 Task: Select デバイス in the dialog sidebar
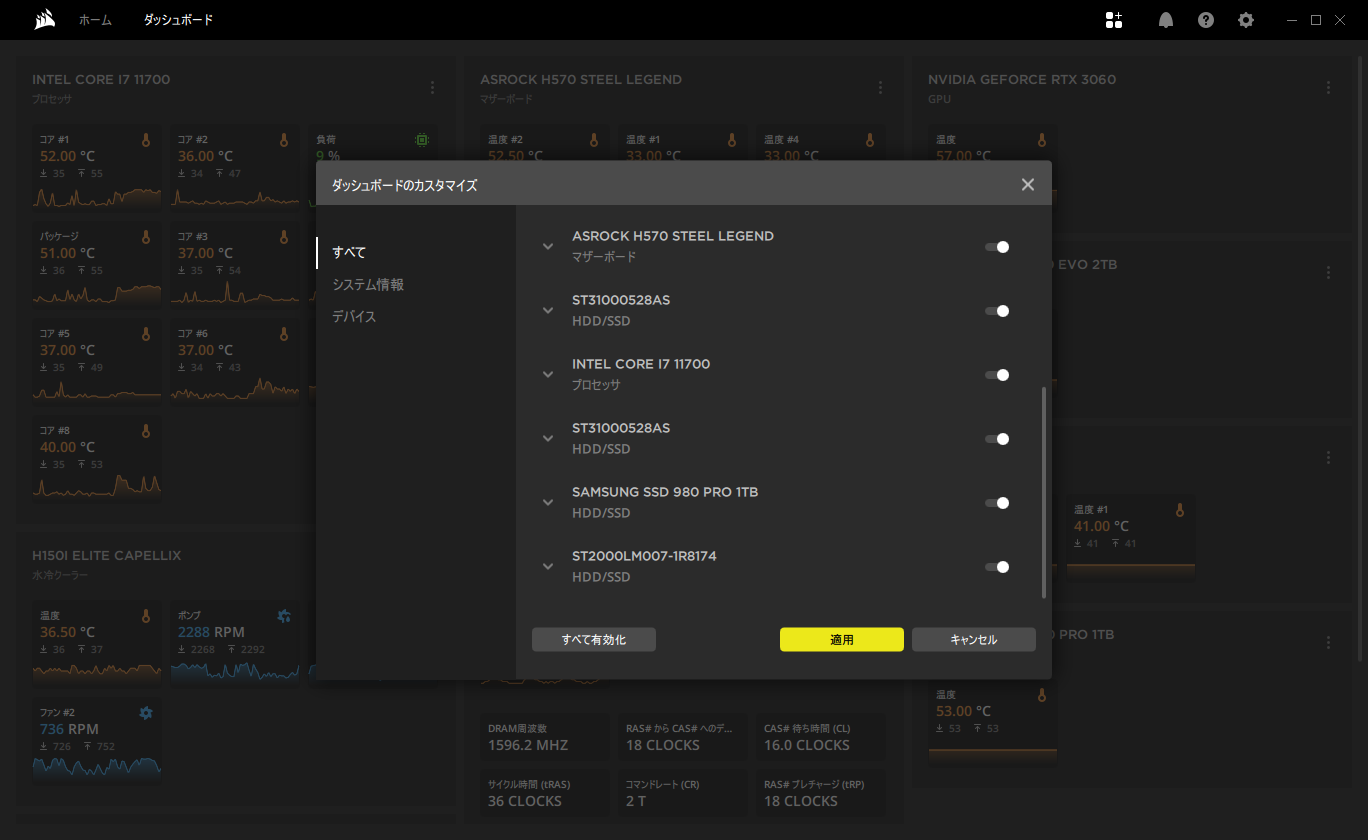(x=354, y=316)
